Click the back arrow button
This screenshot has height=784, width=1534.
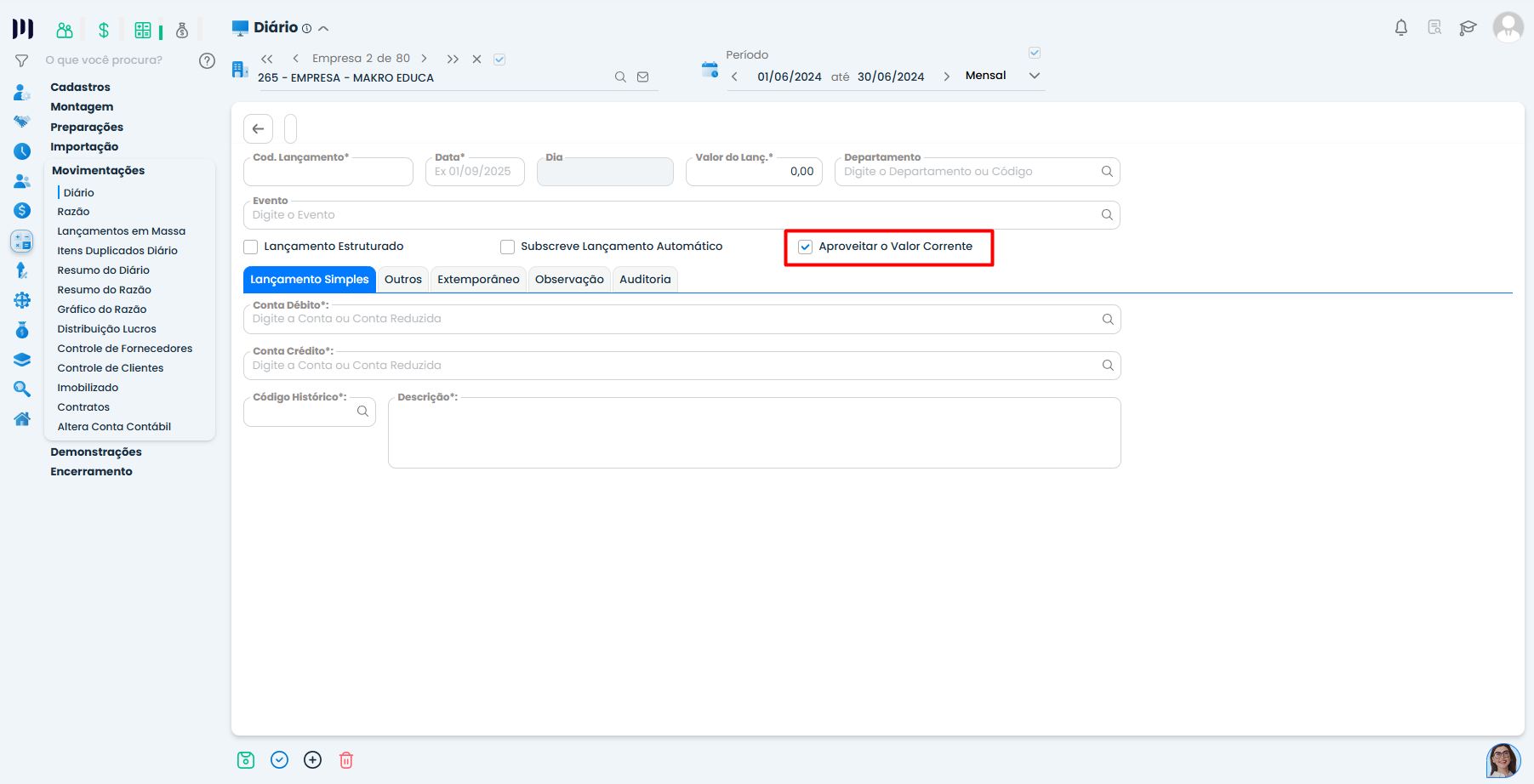pos(259,129)
